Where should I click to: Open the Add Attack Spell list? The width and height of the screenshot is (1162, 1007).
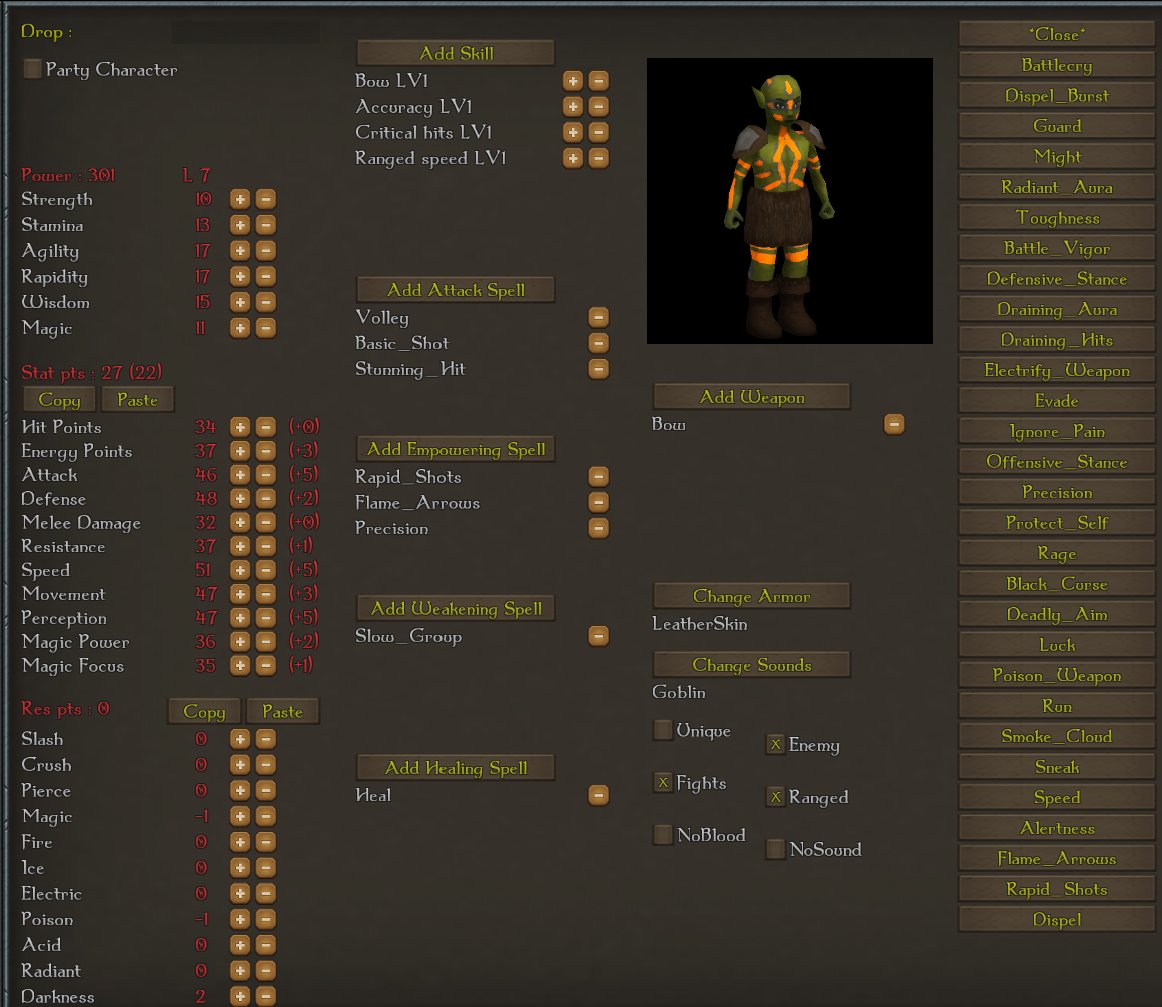tap(456, 290)
